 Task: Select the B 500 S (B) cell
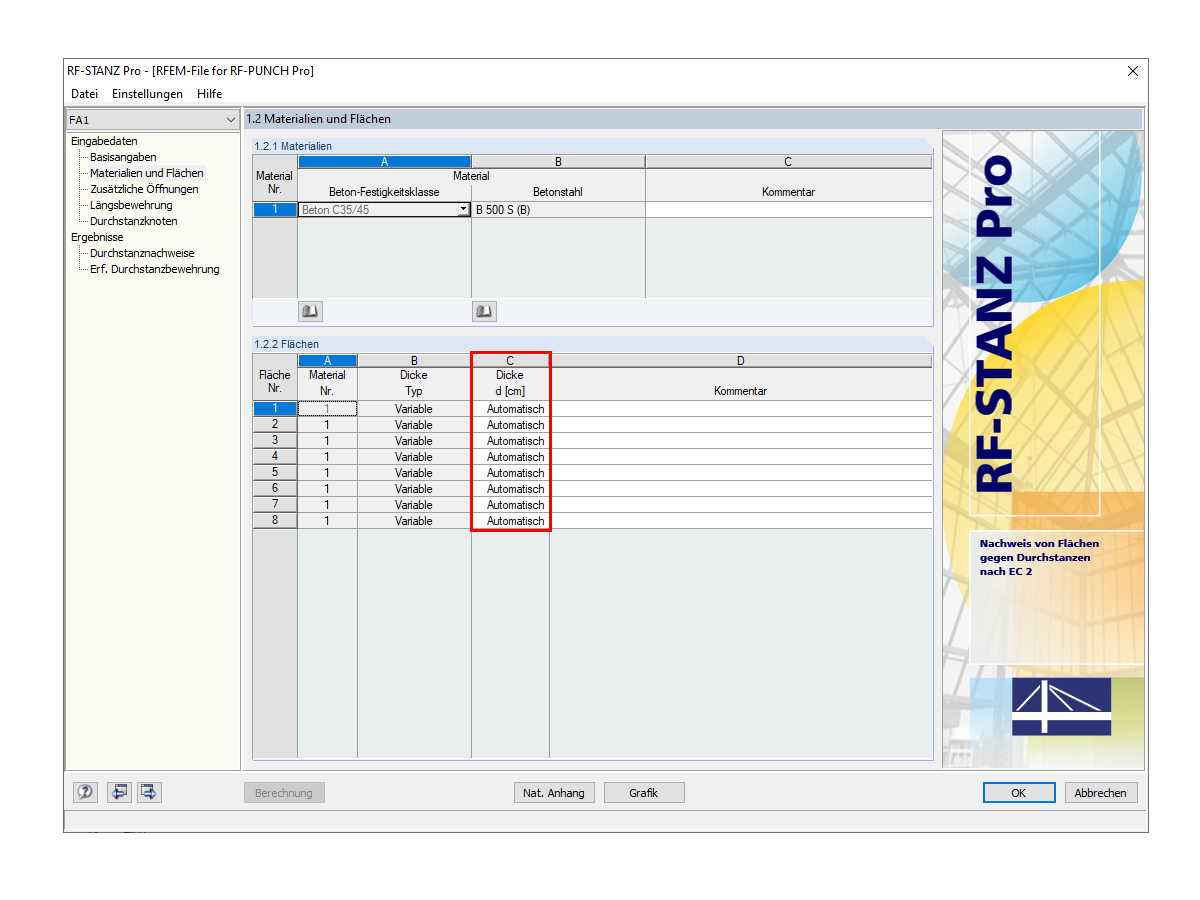pyautogui.click(x=558, y=210)
